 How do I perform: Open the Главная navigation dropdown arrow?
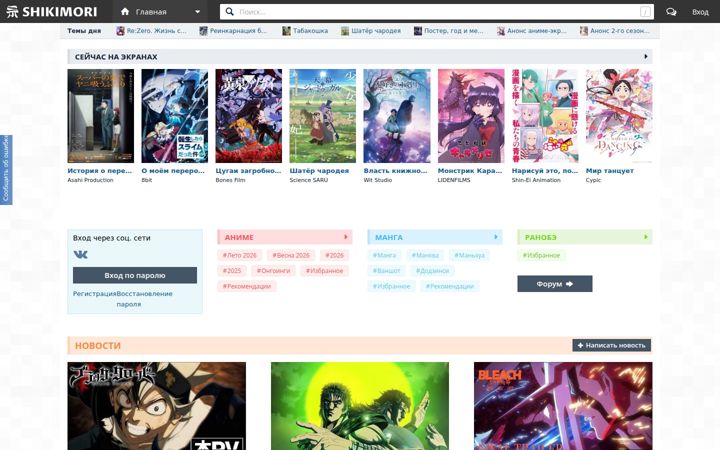(197, 12)
